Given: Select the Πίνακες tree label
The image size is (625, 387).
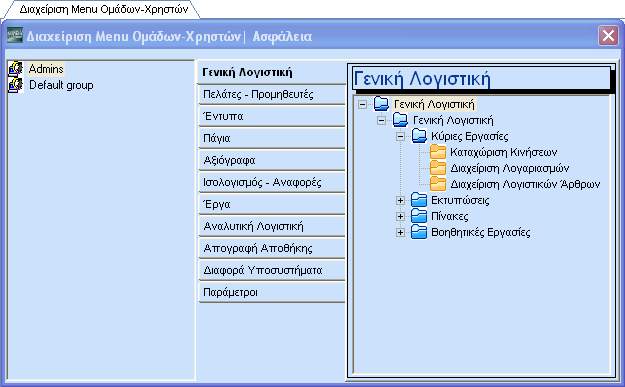Looking at the screenshot, I should coord(450,216).
